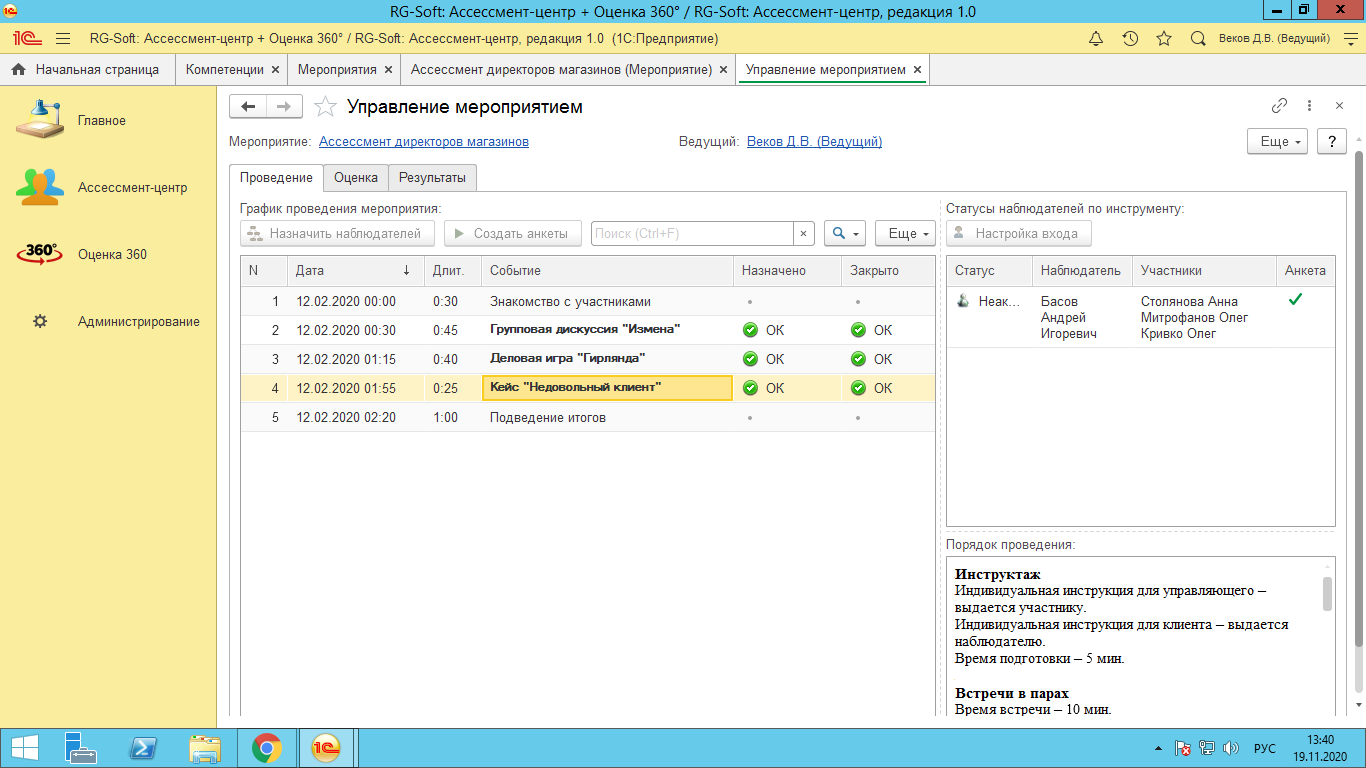Copy link to this form icon
1366x768 pixels.
pos(1279,106)
